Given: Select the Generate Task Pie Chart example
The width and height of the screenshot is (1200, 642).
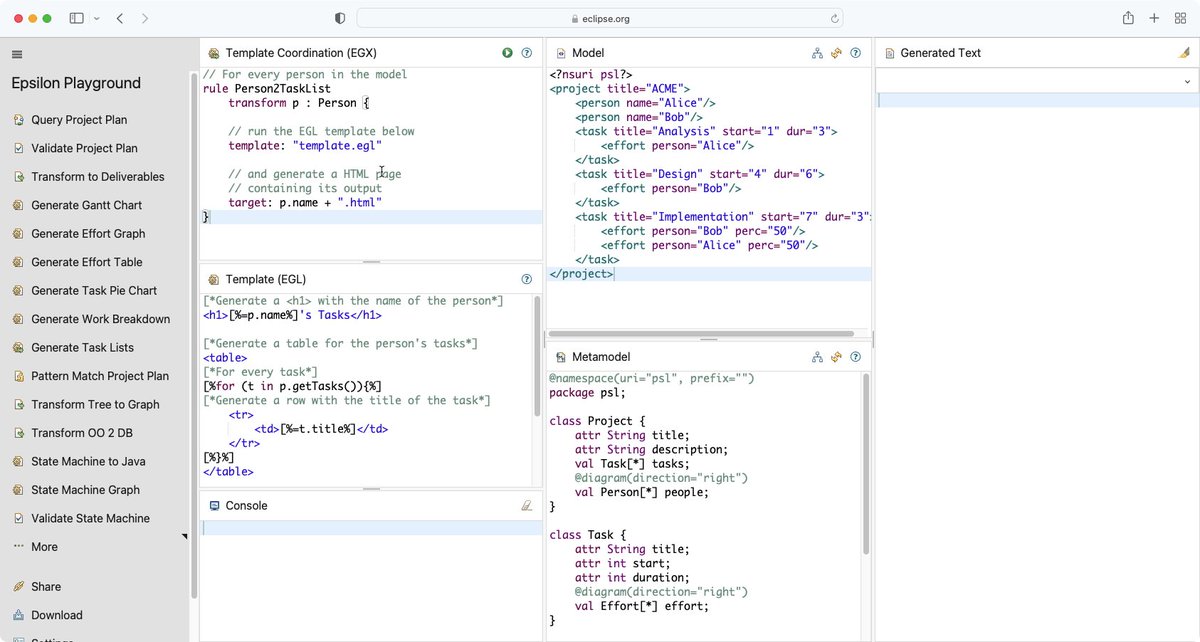Looking at the screenshot, I should pos(94,291).
